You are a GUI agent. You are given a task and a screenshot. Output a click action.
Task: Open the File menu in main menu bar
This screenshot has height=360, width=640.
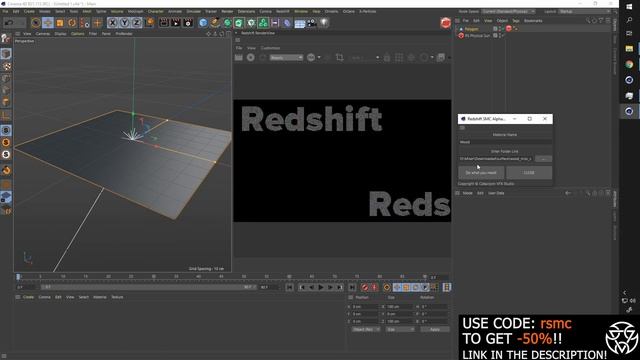click(5, 11)
